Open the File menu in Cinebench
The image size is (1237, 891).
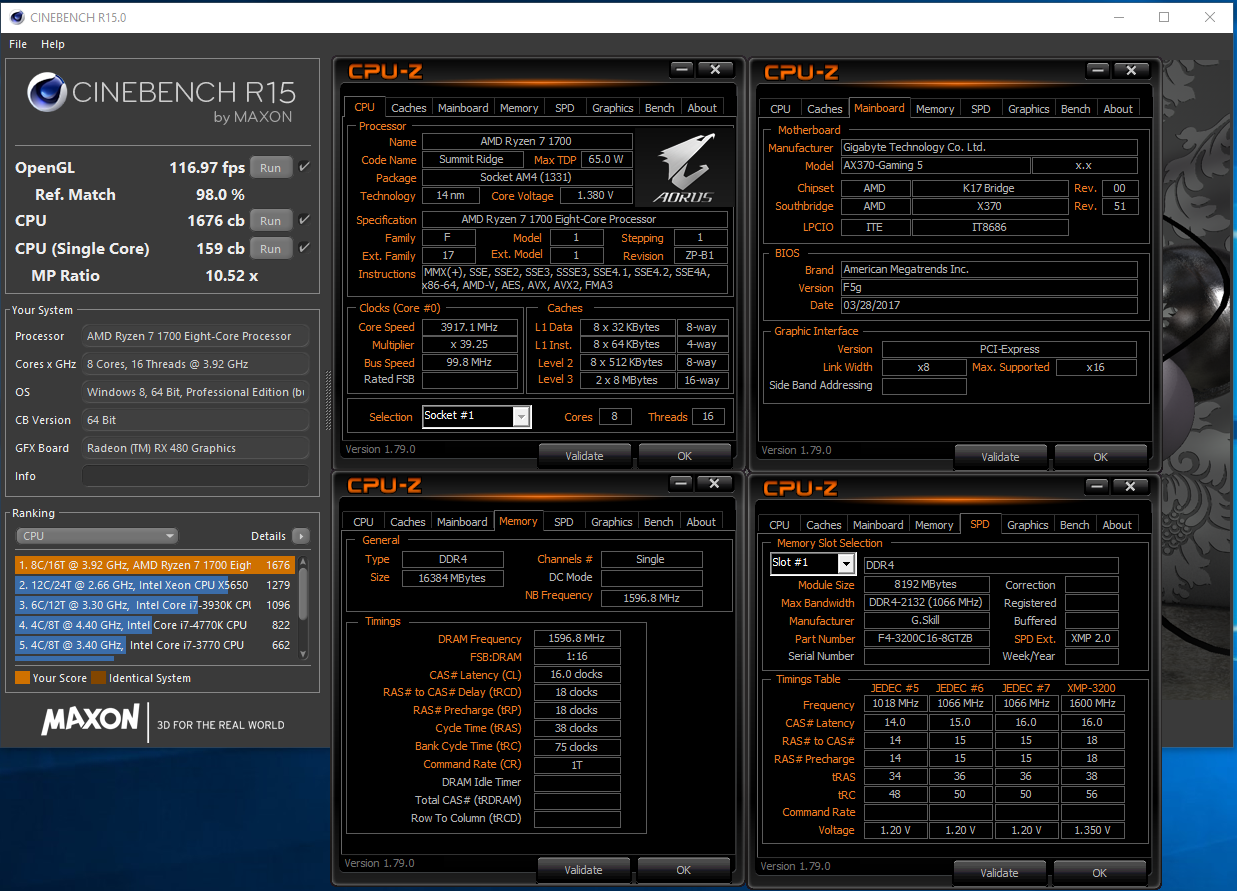18,44
